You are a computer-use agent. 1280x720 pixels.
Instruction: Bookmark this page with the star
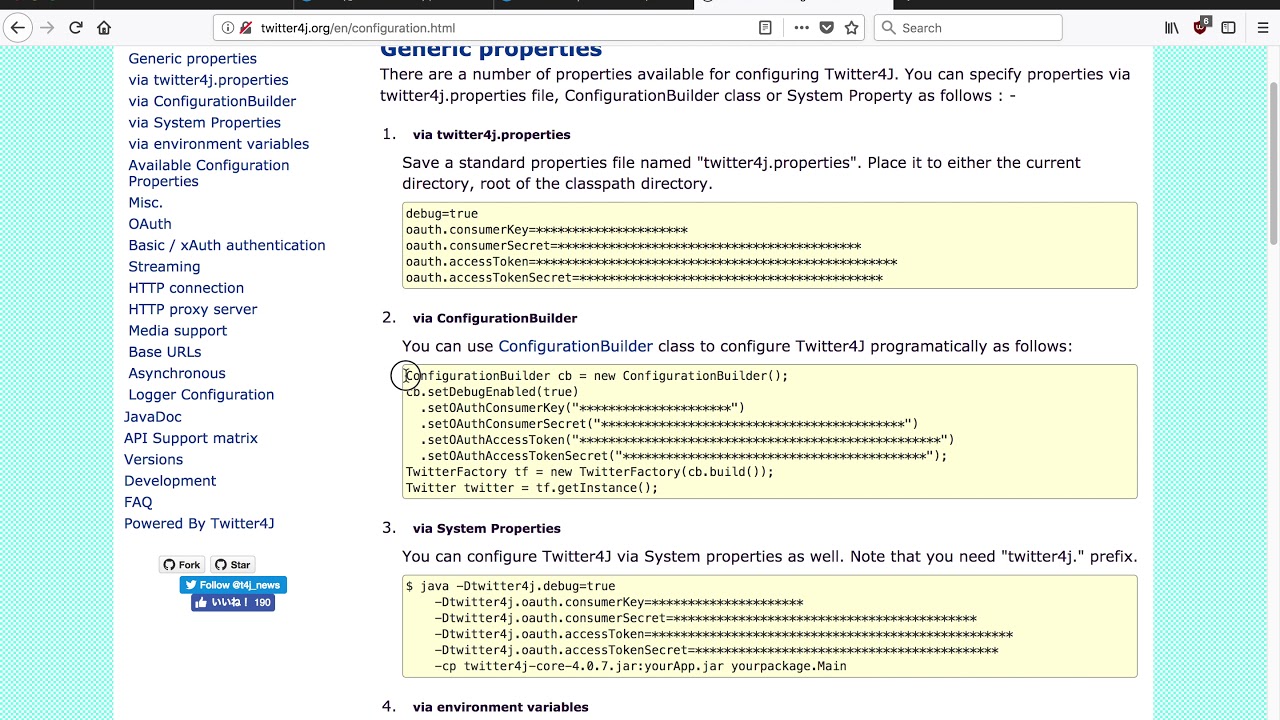pyautogui.click(x=851, y=28)
